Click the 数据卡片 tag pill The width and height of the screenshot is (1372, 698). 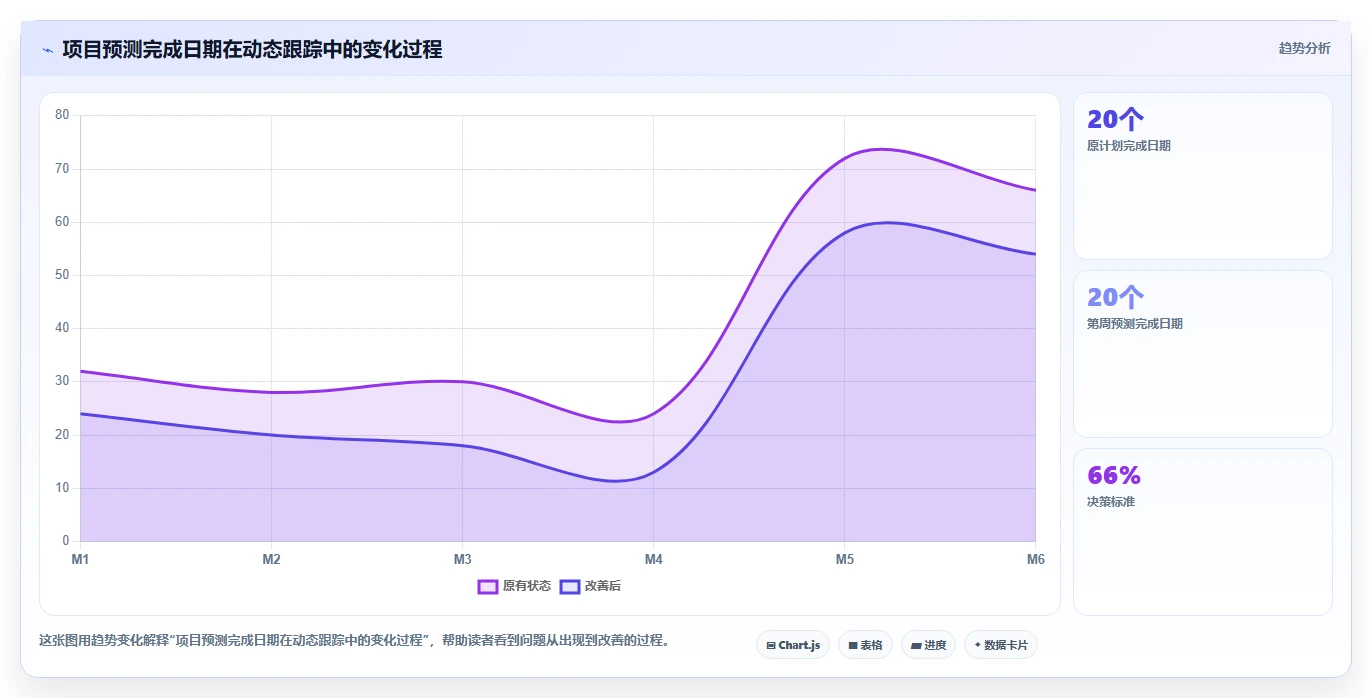(1000, 645)
